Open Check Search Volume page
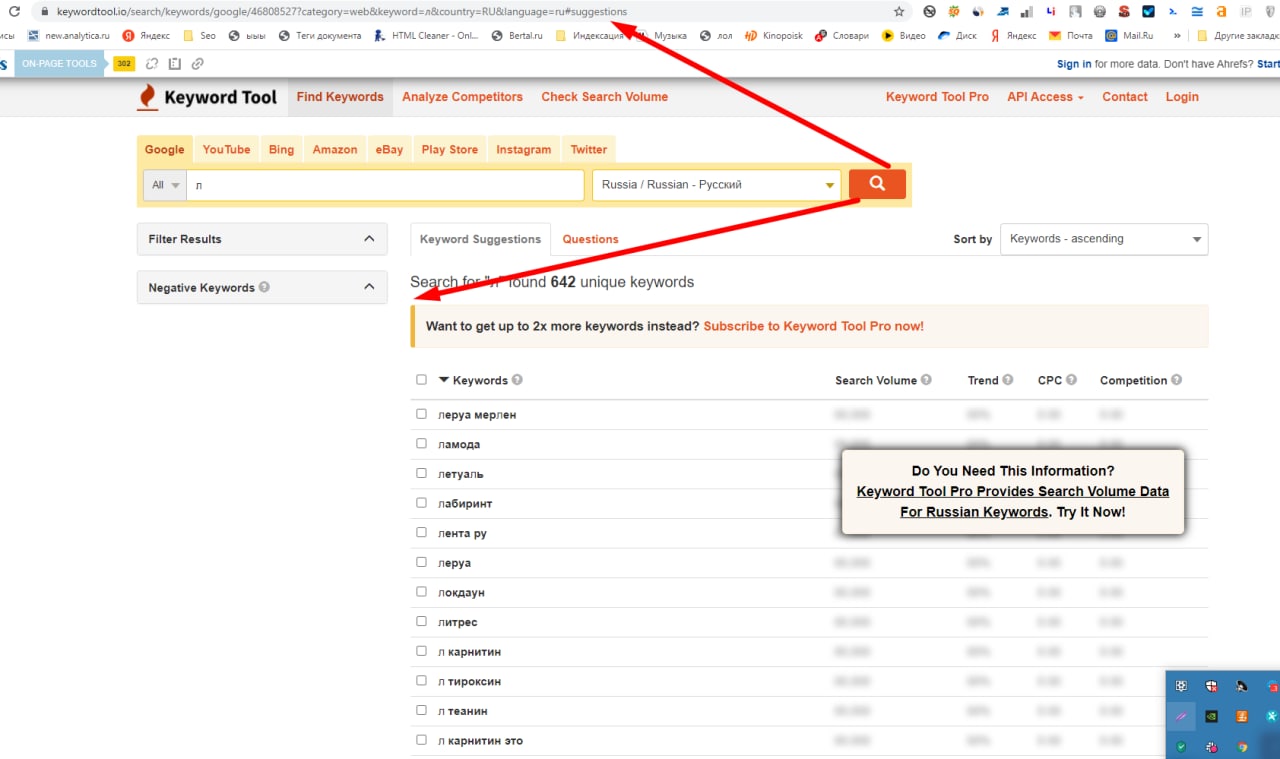The height and width of the screenshot is (759, 1280). [x=604, y=97]
